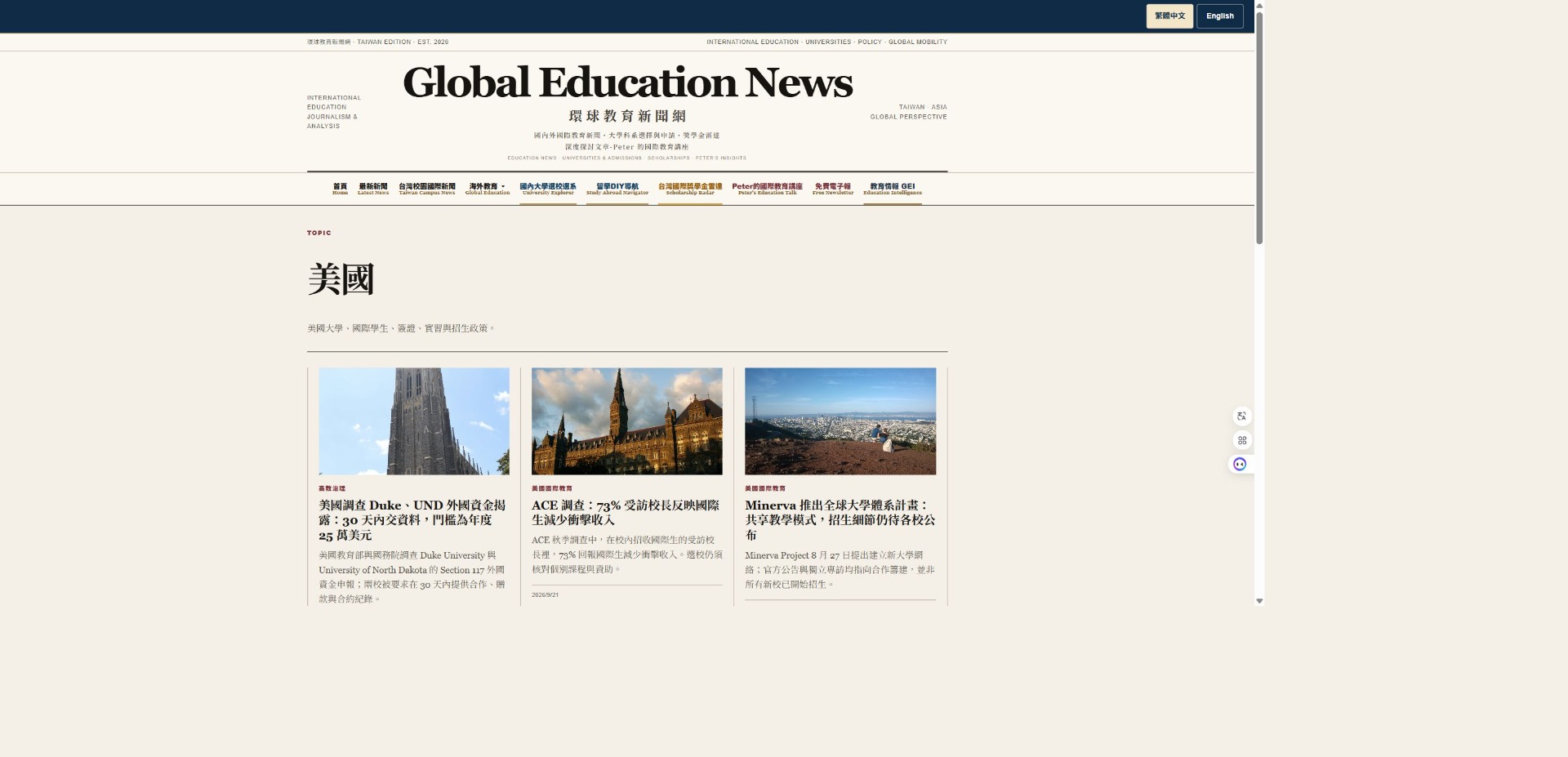
Task: Click the scrollbar down arrow
Action: (1259, 601)
